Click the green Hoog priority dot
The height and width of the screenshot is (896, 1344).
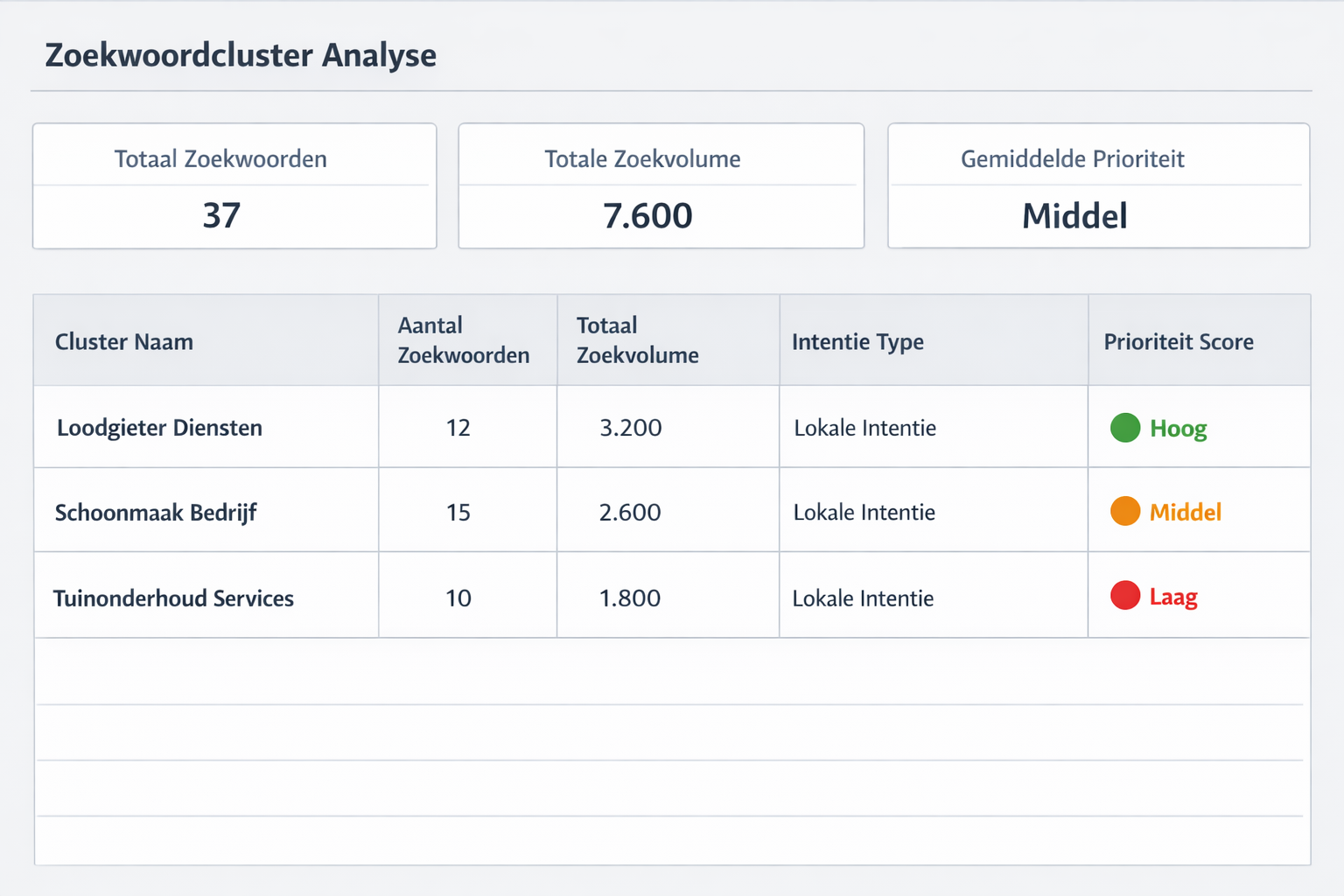[x=1124, y=428]
